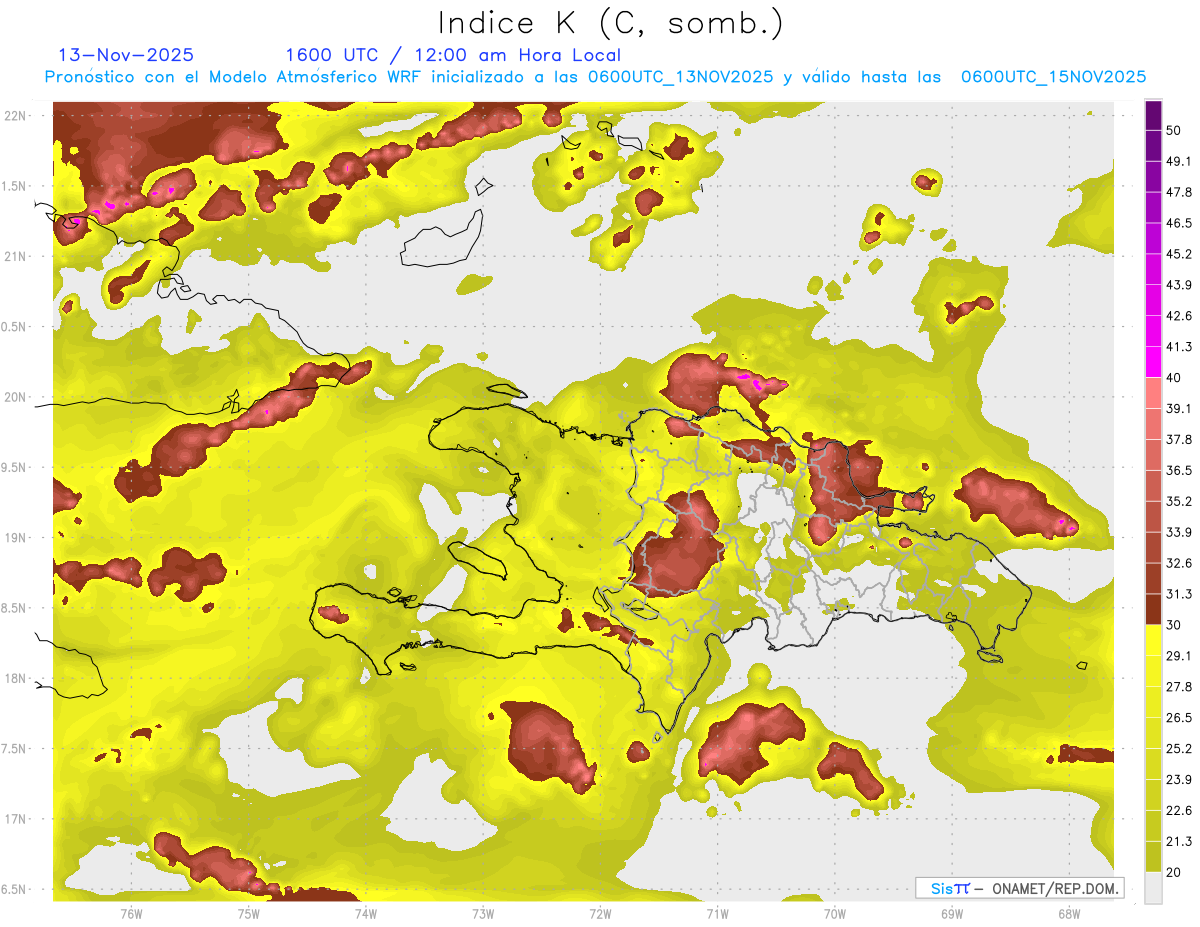Click the "72W" longitude label
The image size is (1200, 927).
click(600, 913)
